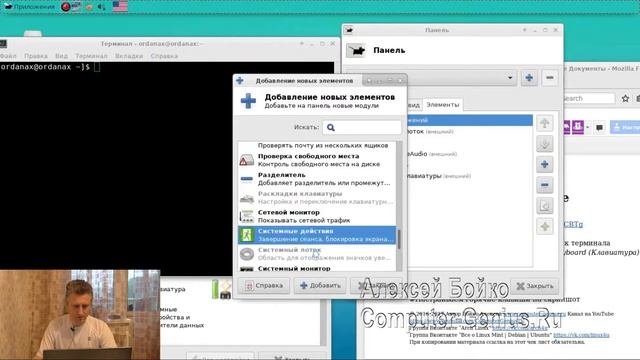The width and height of the screenshot is (640, 360).
Task: Click the Firefox Search field
Action: click(588, 98)
